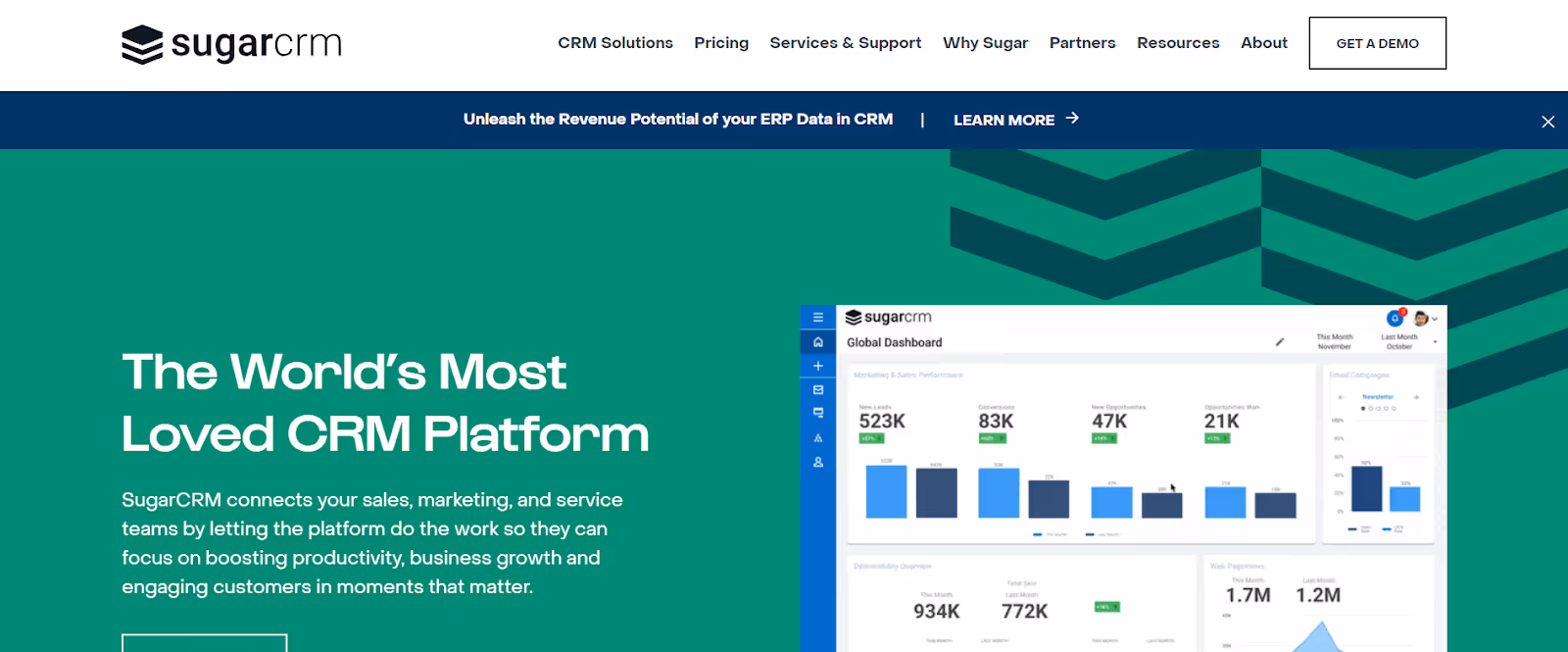1568x652 pixels.
Task: Click the This Month November label
Action: pos(1335,341)
